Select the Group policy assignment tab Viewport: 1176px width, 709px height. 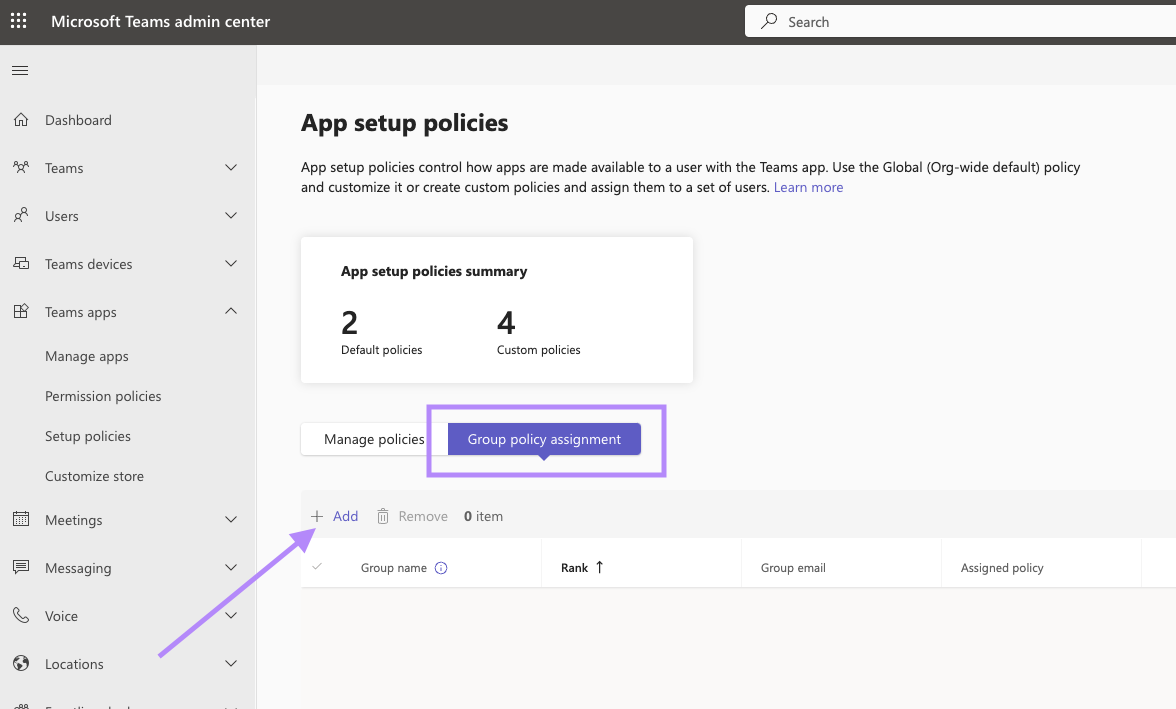[x=544, y=439]
